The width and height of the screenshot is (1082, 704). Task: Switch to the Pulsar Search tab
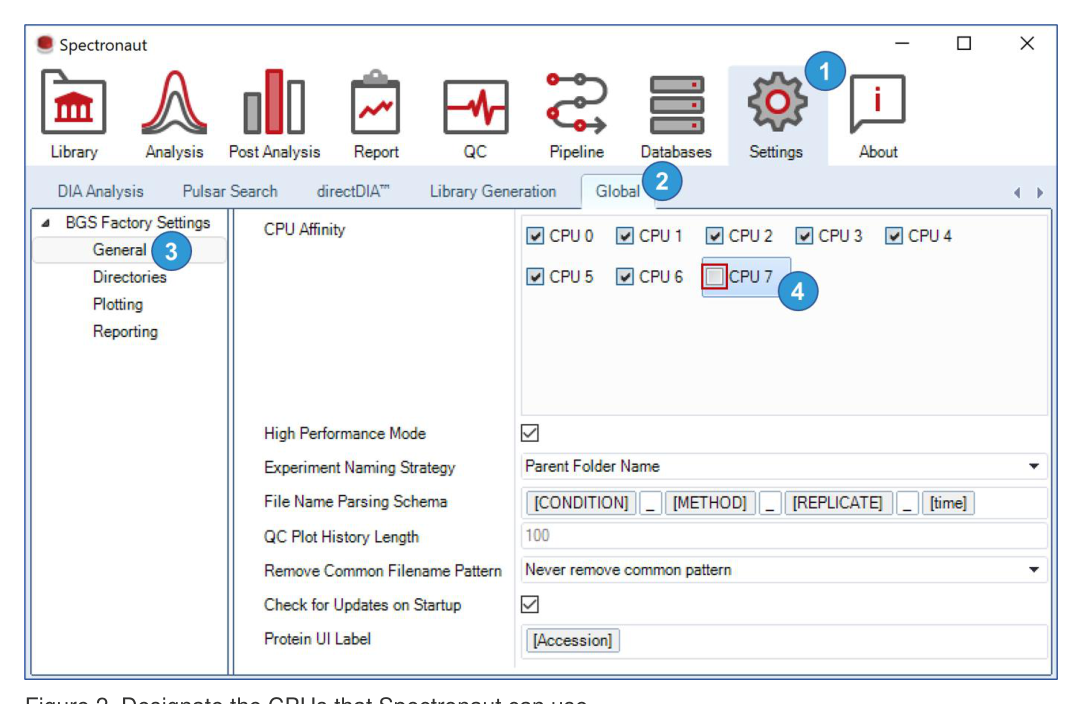230,191
